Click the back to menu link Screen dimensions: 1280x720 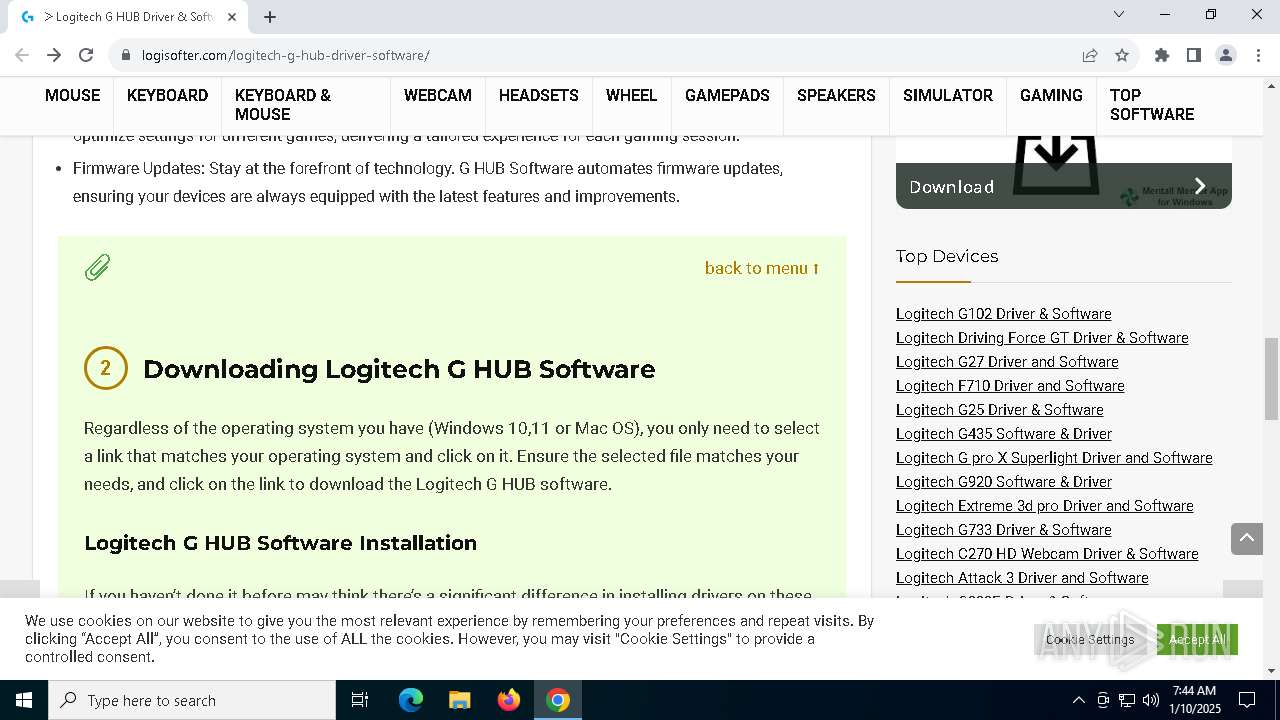click(762, 268)
